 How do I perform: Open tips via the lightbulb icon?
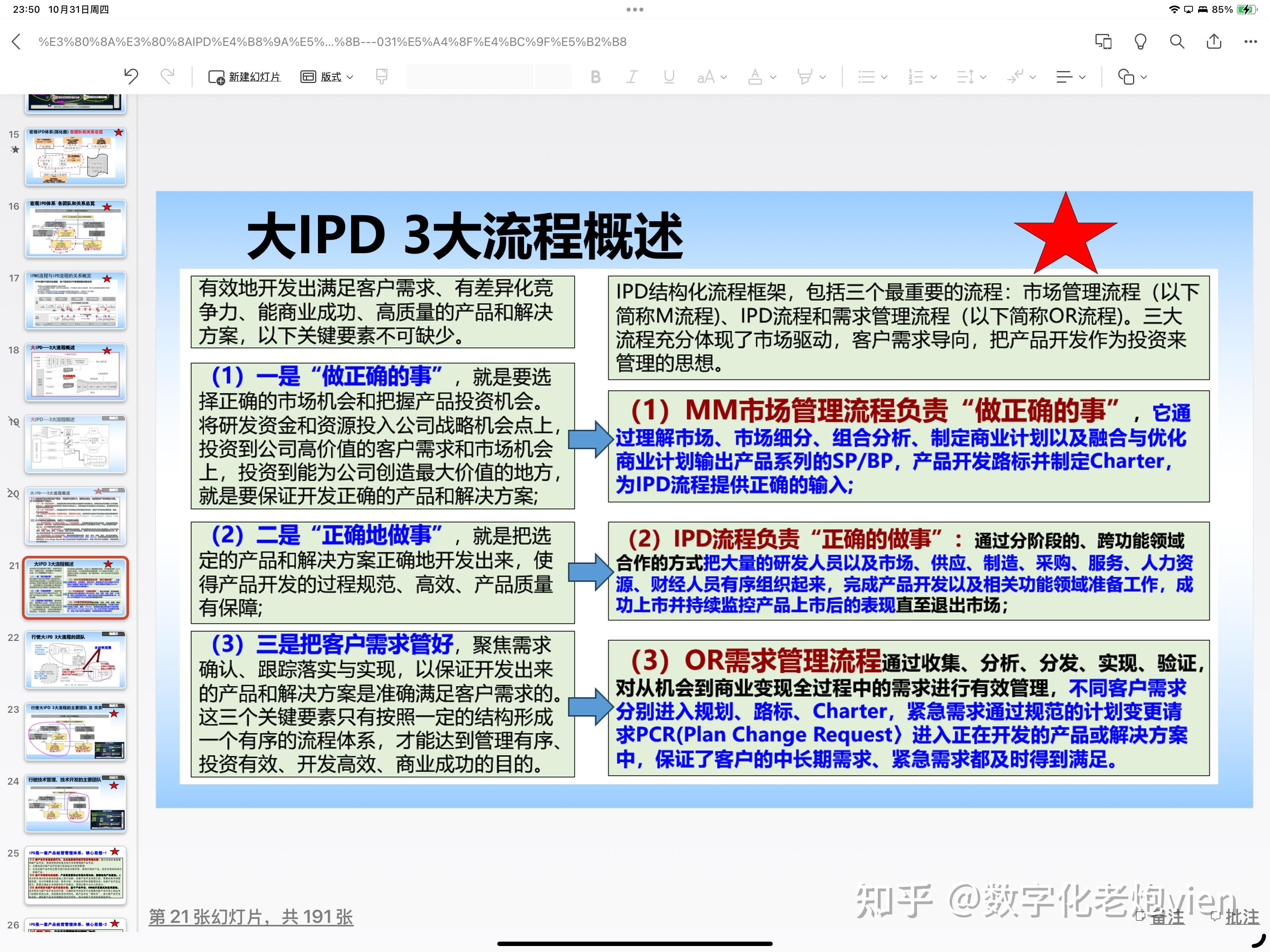tap(1140, 42)
